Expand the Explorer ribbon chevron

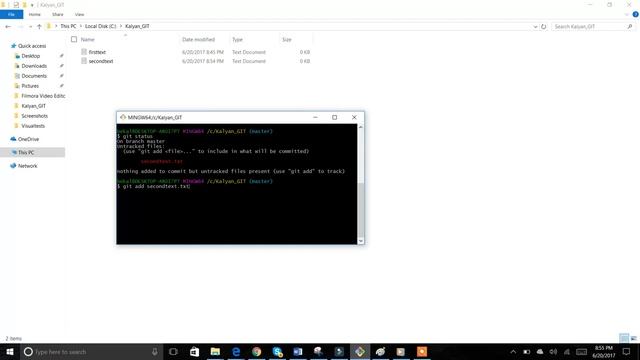627,15
